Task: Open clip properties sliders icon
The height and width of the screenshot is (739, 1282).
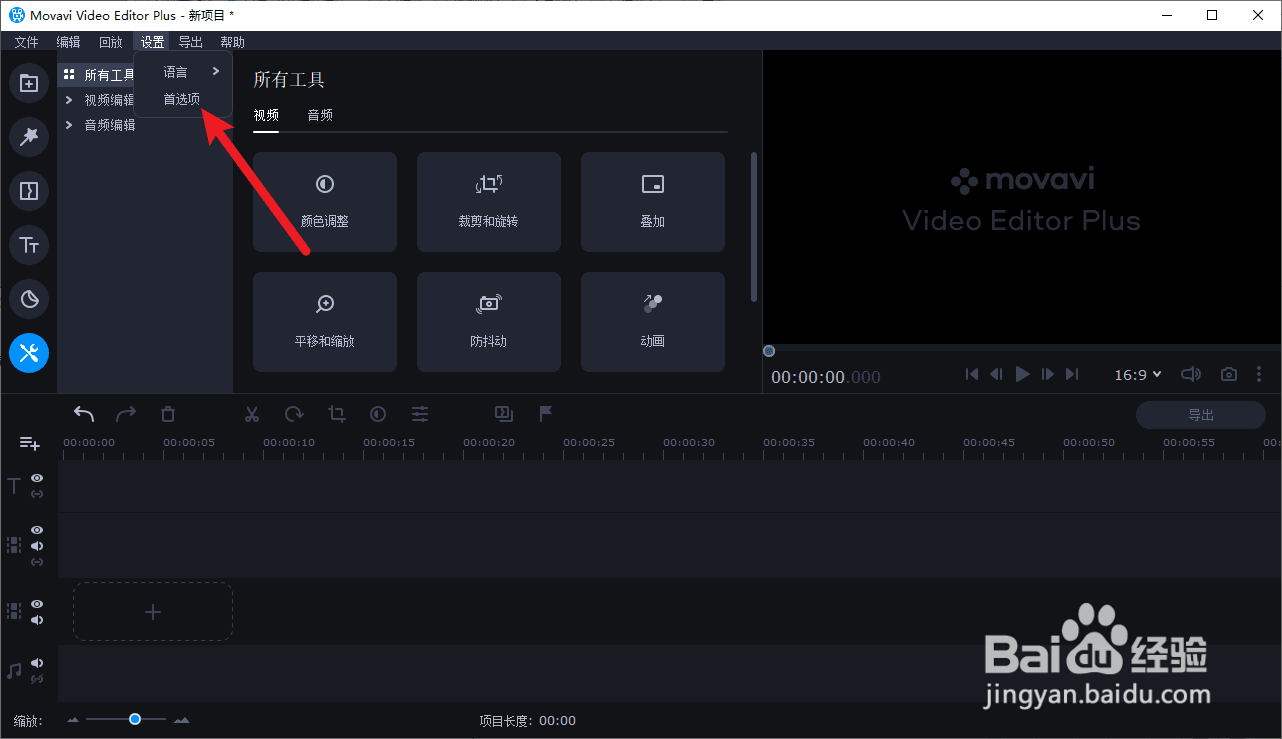Action: (420, 414)
